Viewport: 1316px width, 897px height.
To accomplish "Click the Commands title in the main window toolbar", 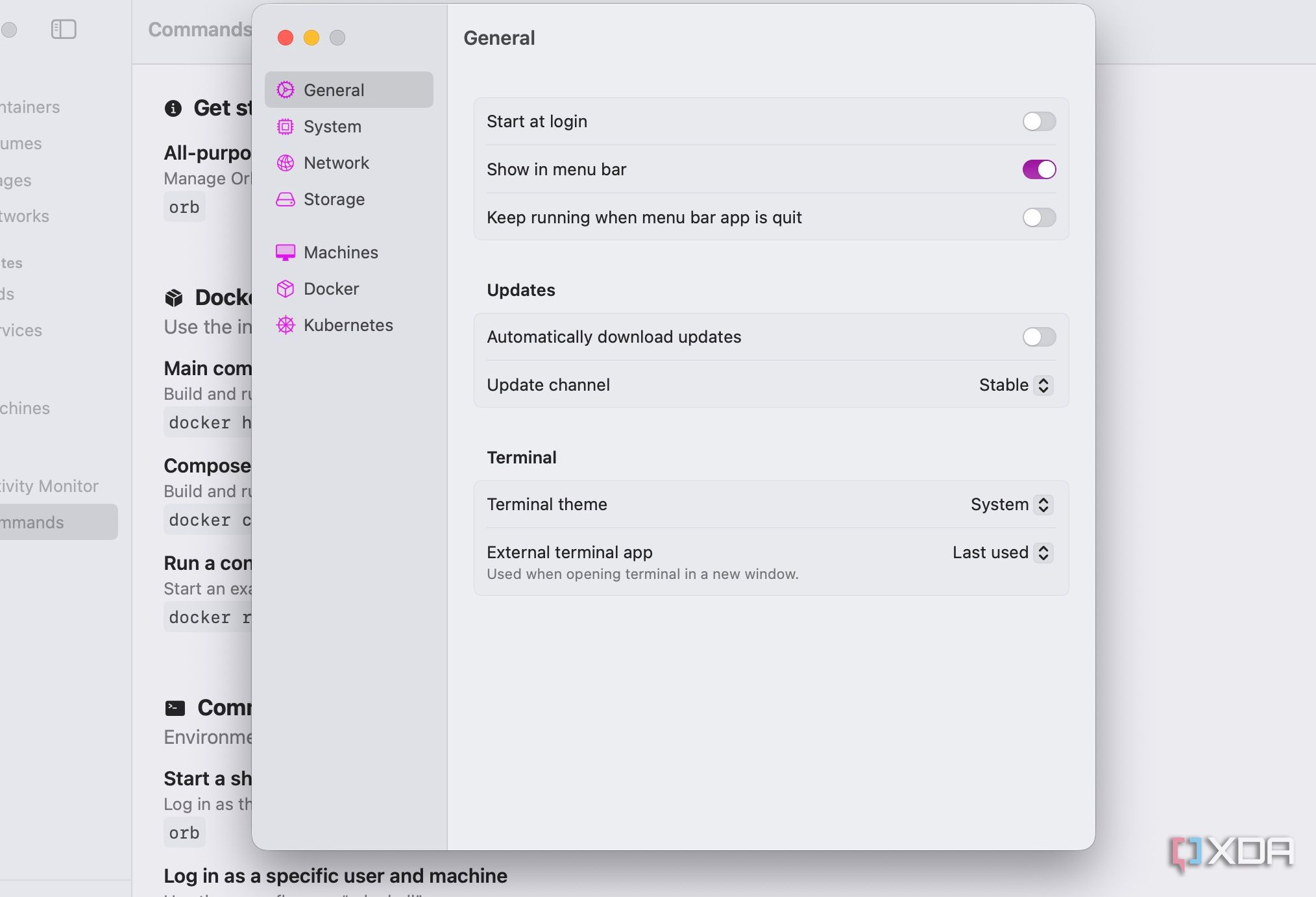I will click(200, 29).
